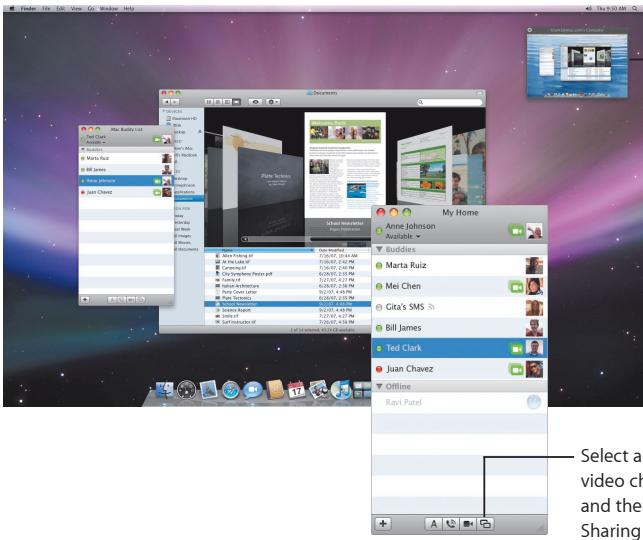Click the Apple menu icon
The height and width of the screenshot is (540, 643).
[x=12, y=8]
